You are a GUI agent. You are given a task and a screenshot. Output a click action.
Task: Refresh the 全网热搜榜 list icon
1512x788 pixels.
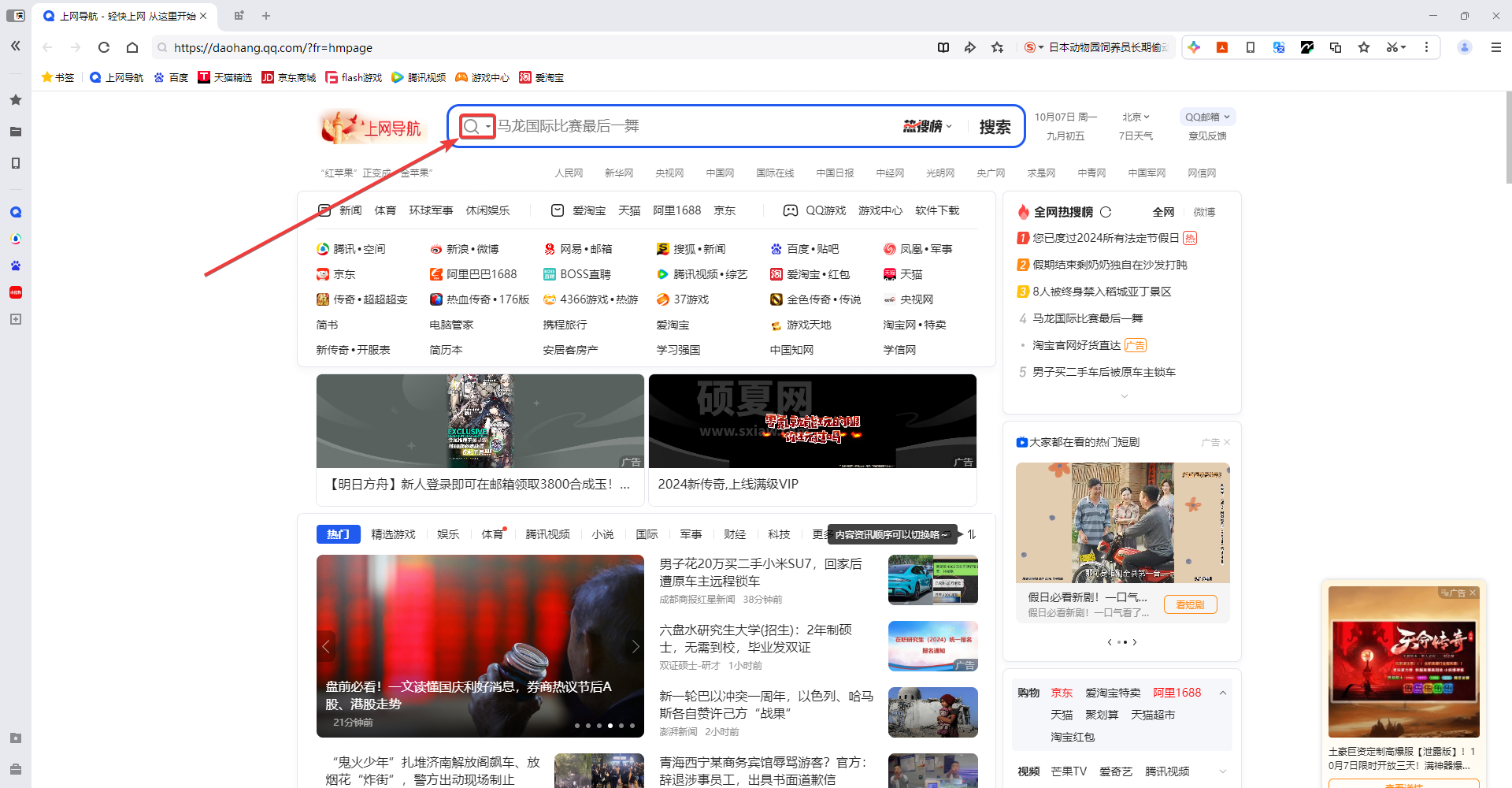point(1106,212)
